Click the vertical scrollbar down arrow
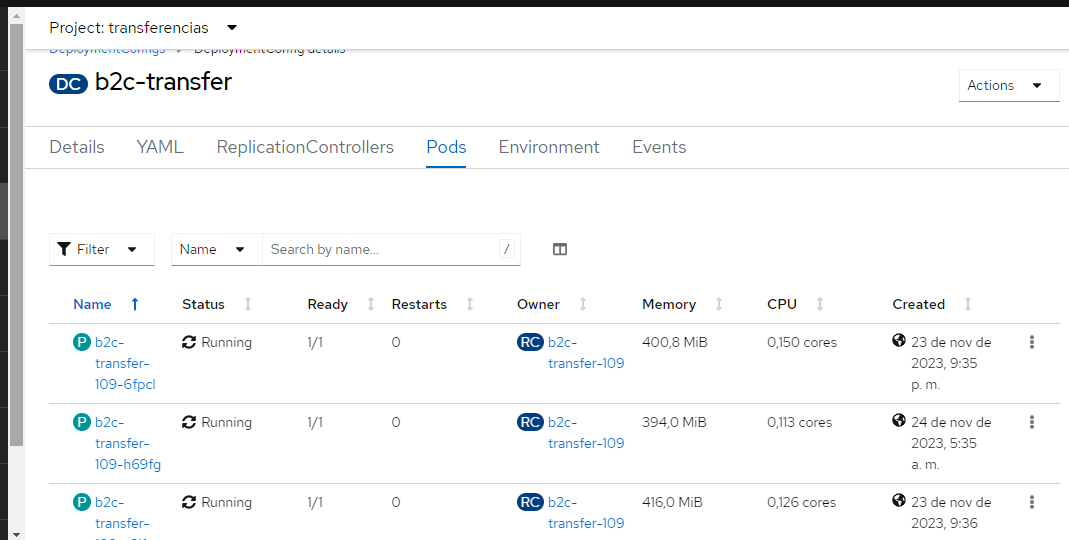The width and height of the screenshot is (1069, 540). 16,534
